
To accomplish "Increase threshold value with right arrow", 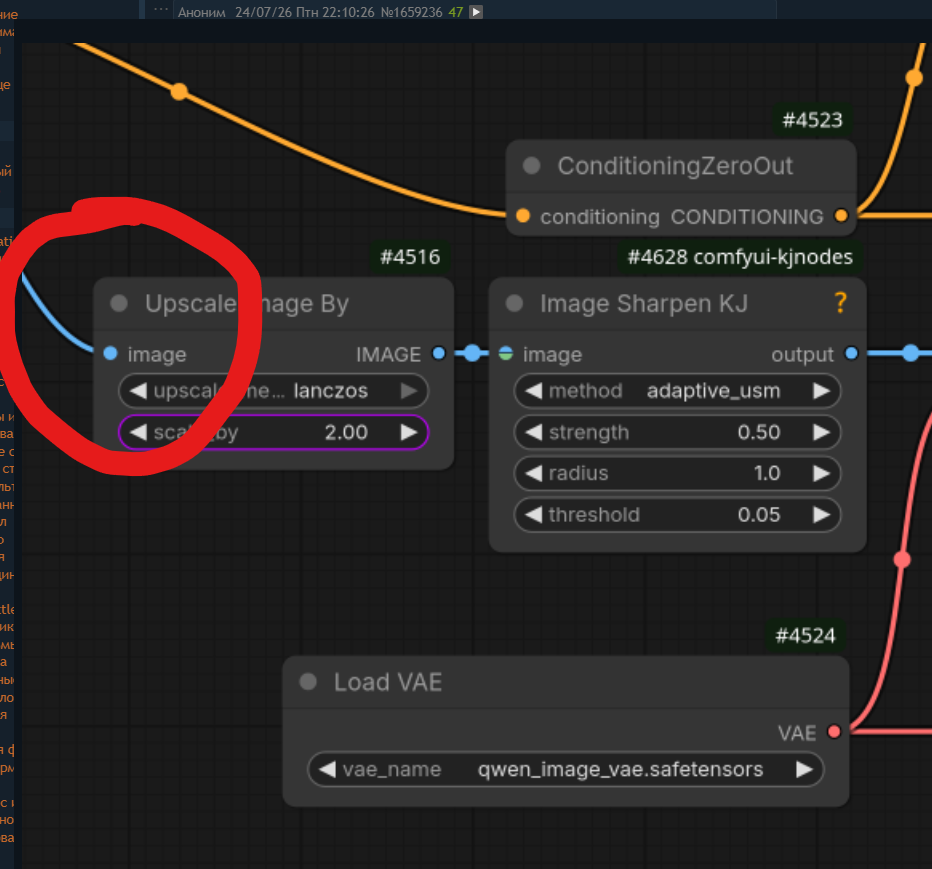I will click(x=821, y=514).
